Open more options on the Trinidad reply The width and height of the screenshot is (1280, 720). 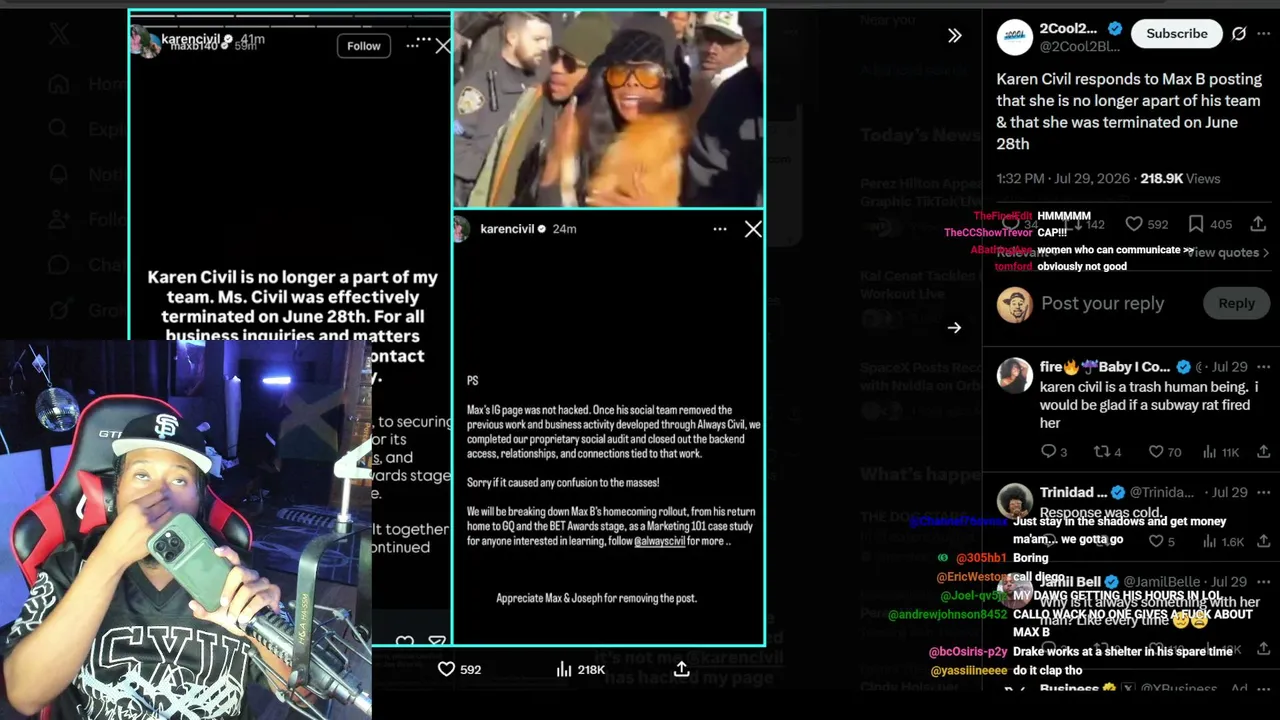(x=1264, y=492)
